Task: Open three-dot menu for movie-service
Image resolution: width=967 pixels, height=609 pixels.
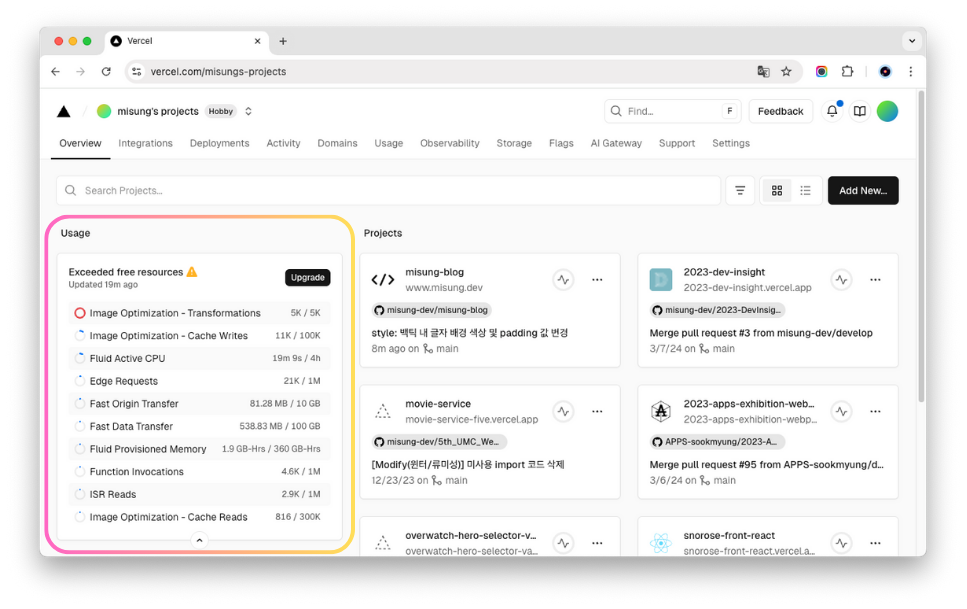Action: (597, 411)
